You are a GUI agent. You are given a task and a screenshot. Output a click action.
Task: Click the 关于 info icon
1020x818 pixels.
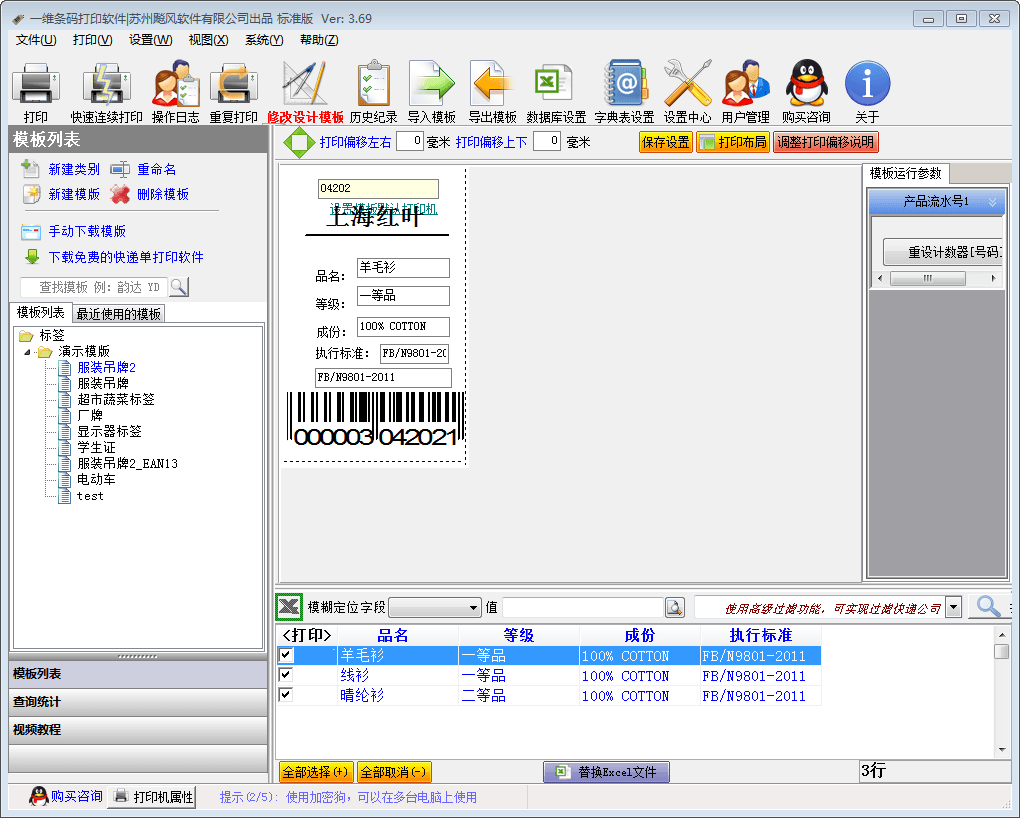(867, 85)
